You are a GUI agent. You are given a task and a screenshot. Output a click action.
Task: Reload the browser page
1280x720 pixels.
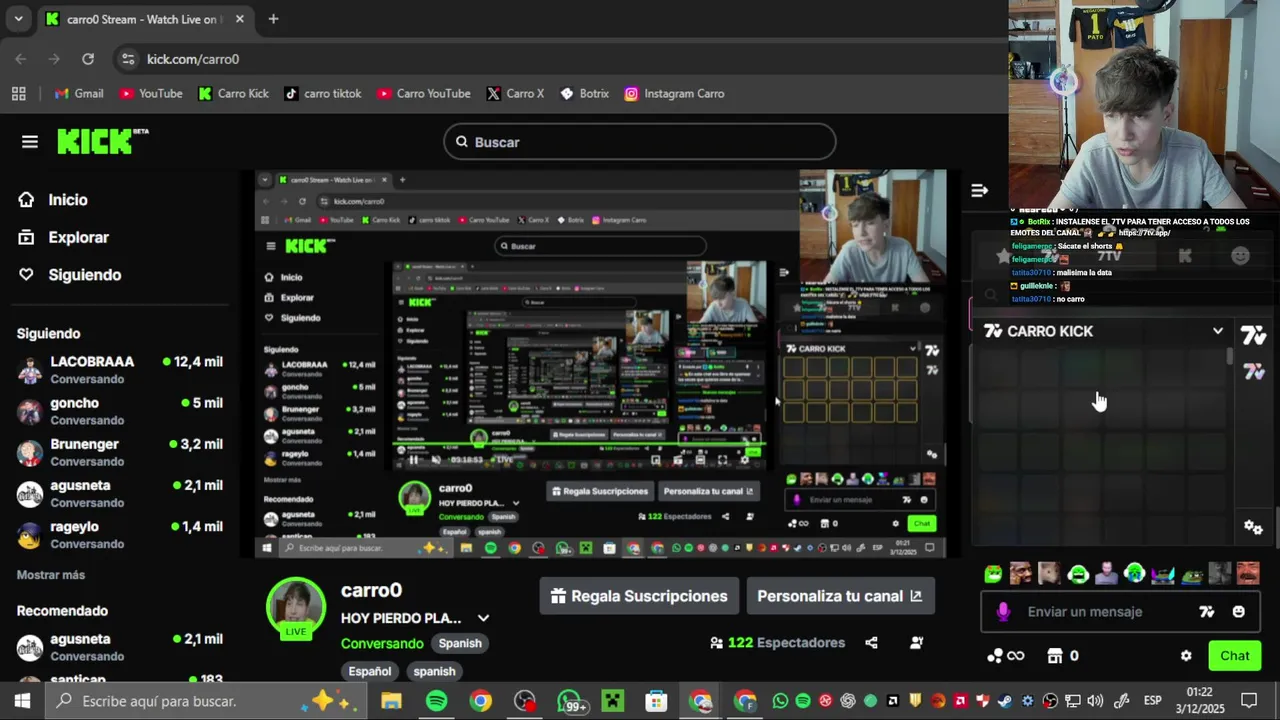[x=88, y=59]
